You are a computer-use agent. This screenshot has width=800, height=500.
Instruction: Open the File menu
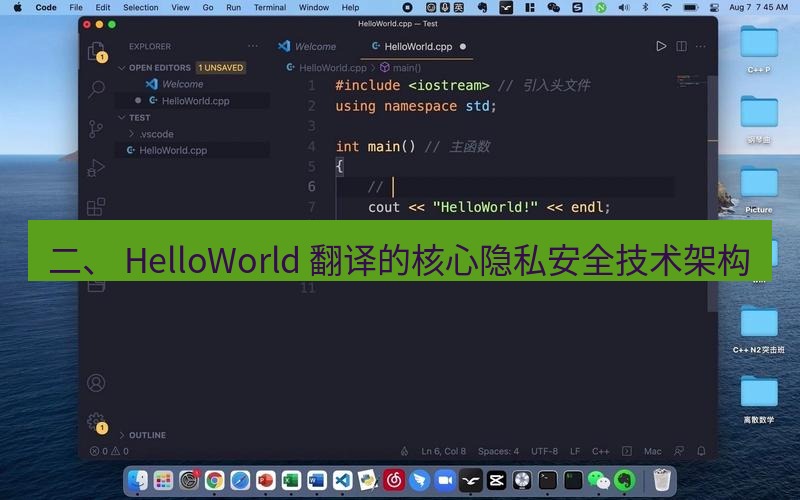76,8
